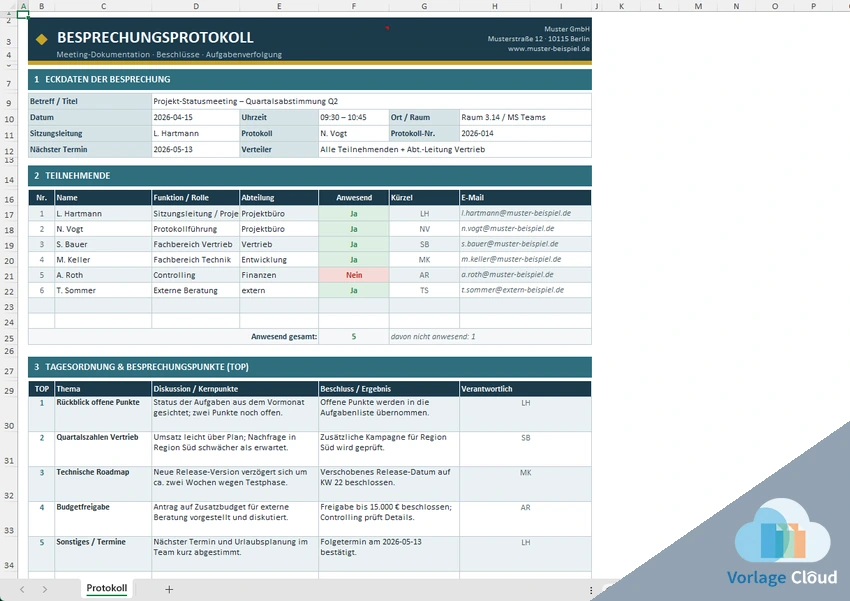Select row 17 header

(x=9, y=214)
